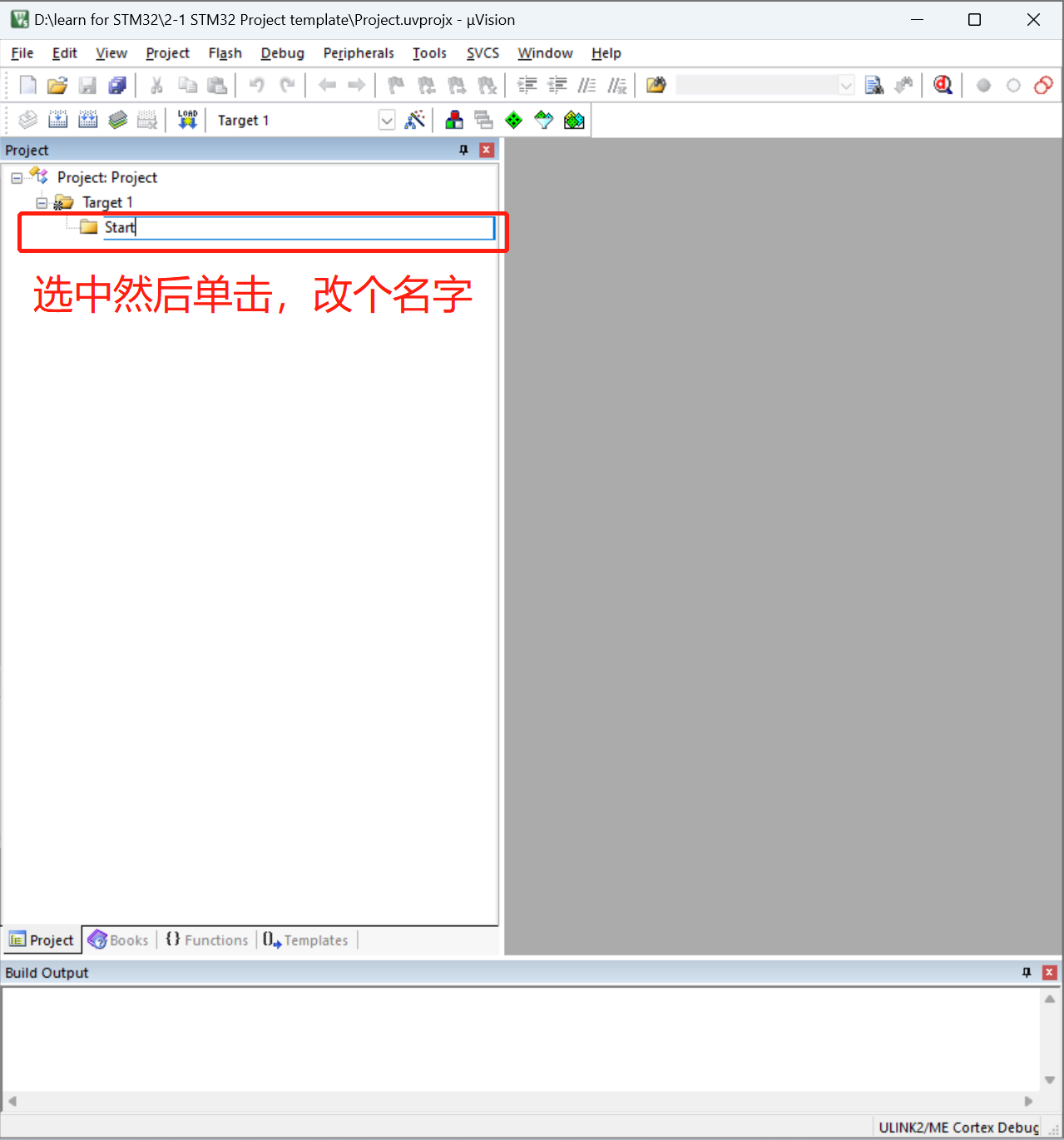This screenshot has height=1140, width=1064.
Task: Click the Open file folder icon
Action: click(x=57, y=85)
